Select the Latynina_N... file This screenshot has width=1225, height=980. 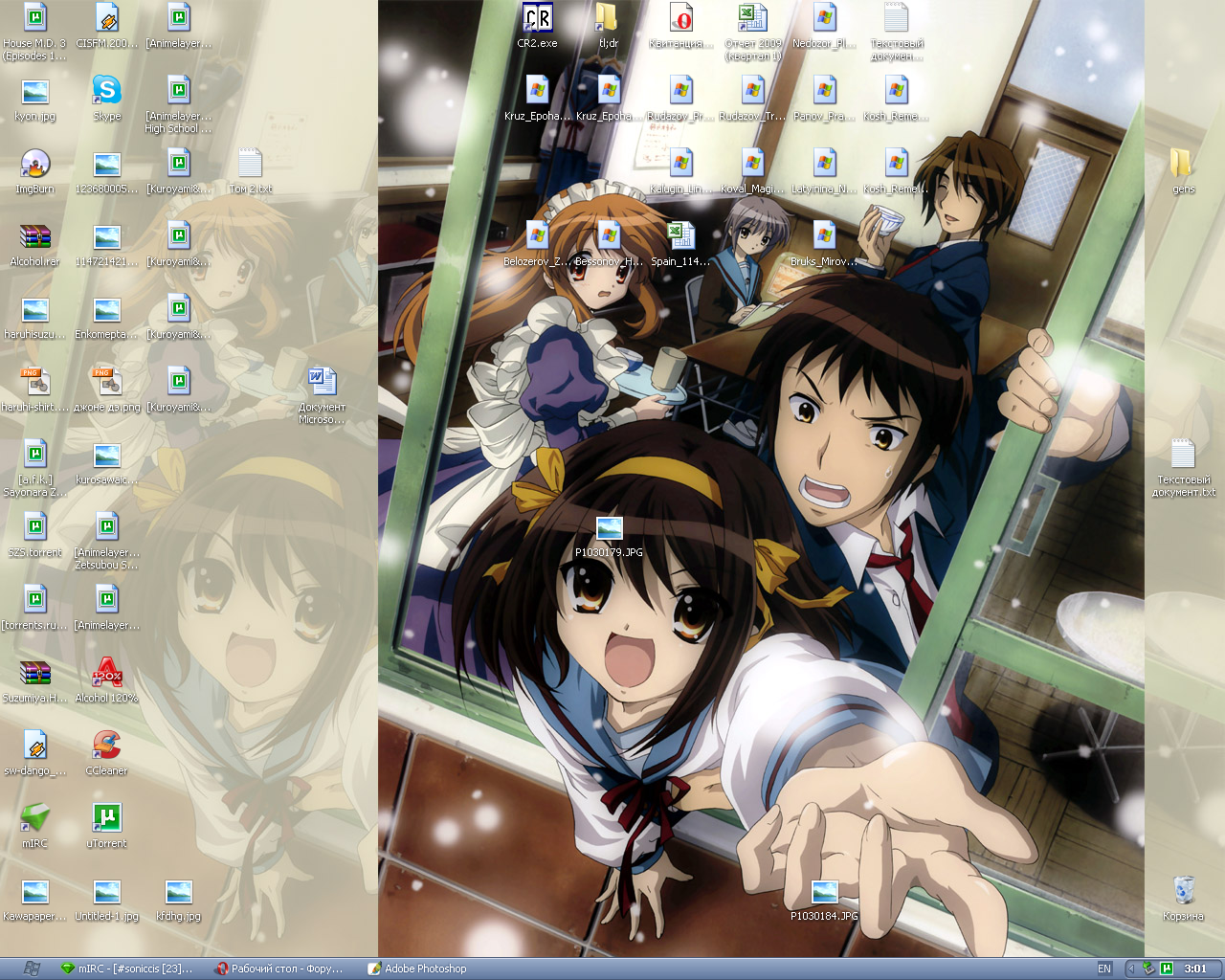point(825,171)
